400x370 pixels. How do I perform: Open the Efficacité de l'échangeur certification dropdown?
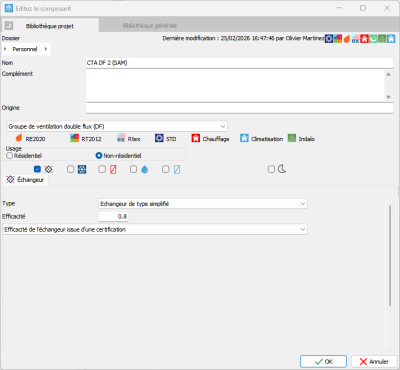[155, 229]
